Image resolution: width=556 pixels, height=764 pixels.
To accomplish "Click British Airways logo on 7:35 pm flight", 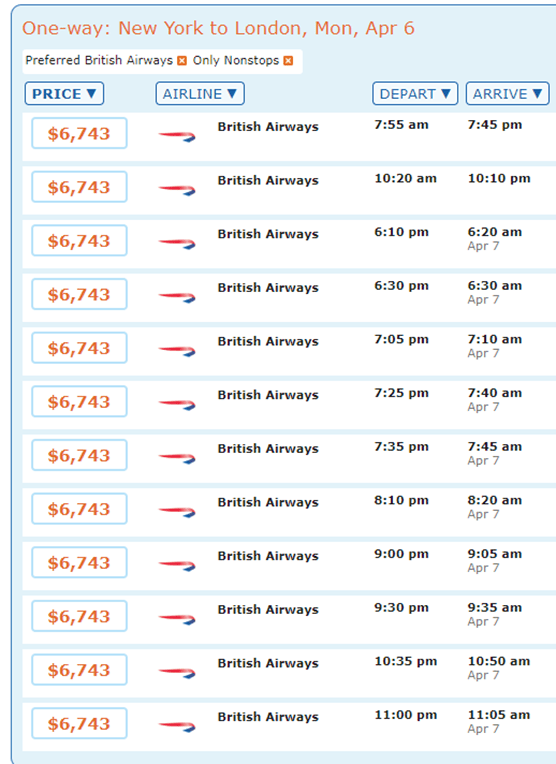I will coord(177,458).
